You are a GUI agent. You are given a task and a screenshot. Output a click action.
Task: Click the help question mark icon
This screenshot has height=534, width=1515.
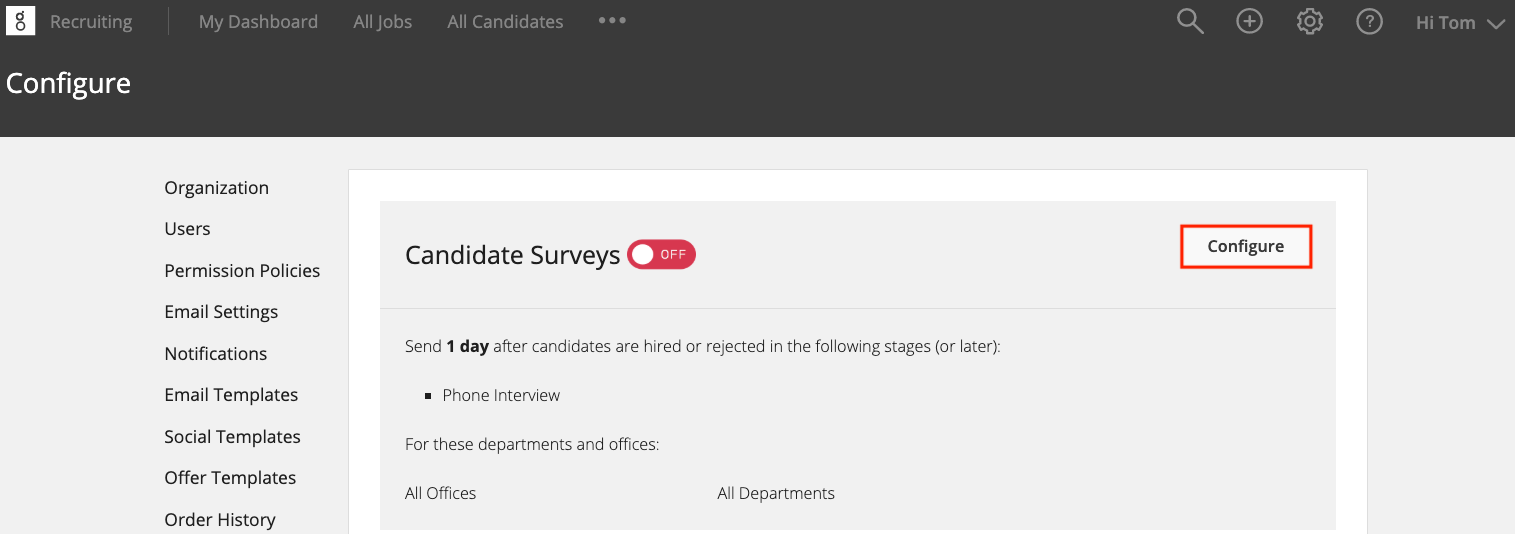[1369, 21]
